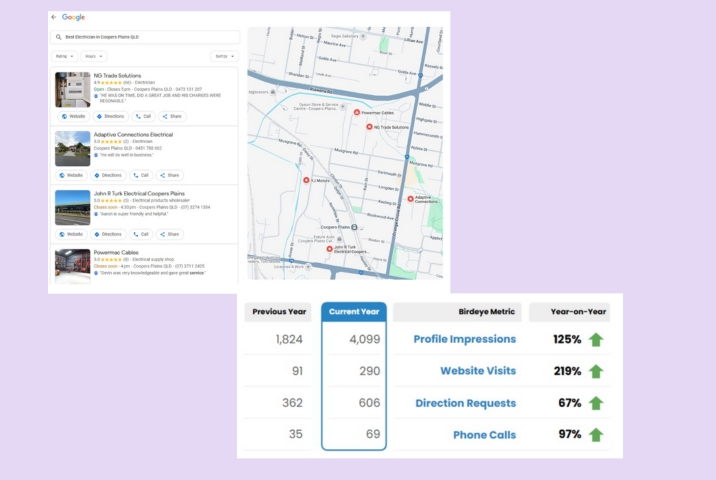Open the Hours filter dropdown
Image resolution: width=716 pixels, height=480 pixels.
[x=94, y=56]
